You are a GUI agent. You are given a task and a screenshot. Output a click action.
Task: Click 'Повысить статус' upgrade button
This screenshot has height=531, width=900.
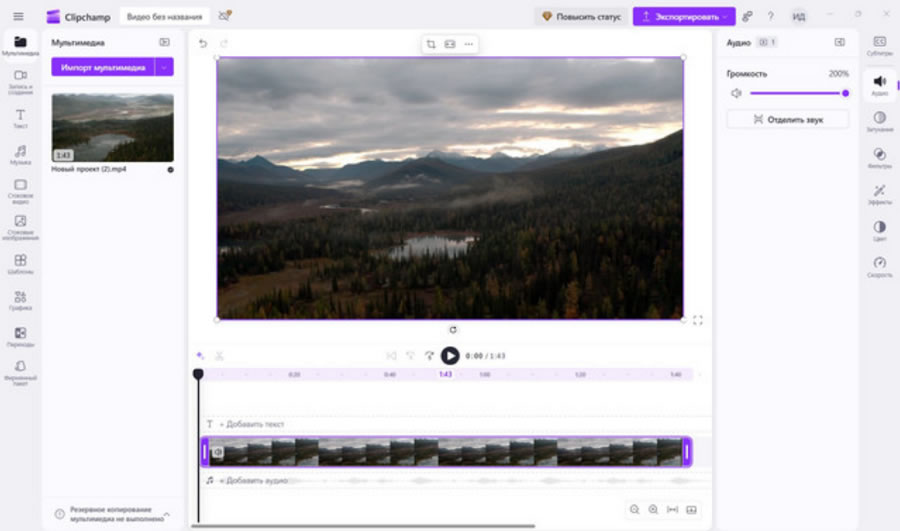tap(581, 17)
